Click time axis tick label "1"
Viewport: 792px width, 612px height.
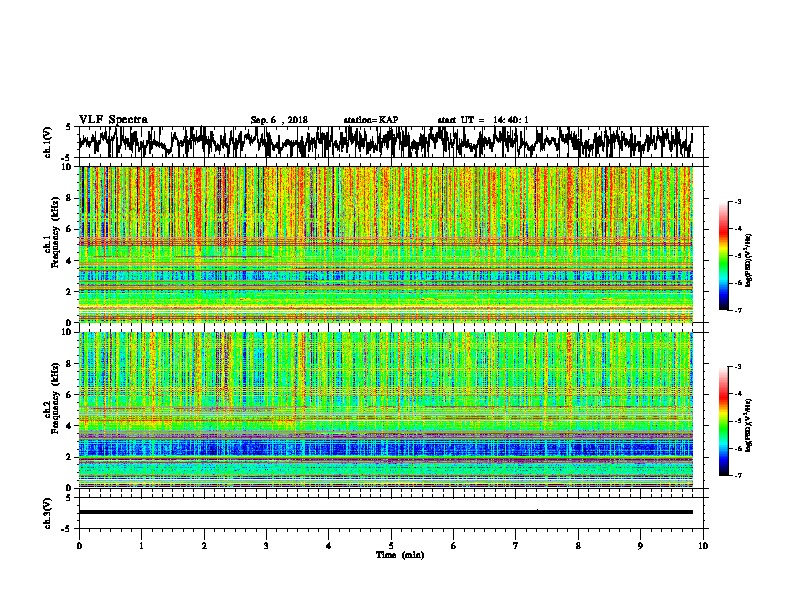141,546
